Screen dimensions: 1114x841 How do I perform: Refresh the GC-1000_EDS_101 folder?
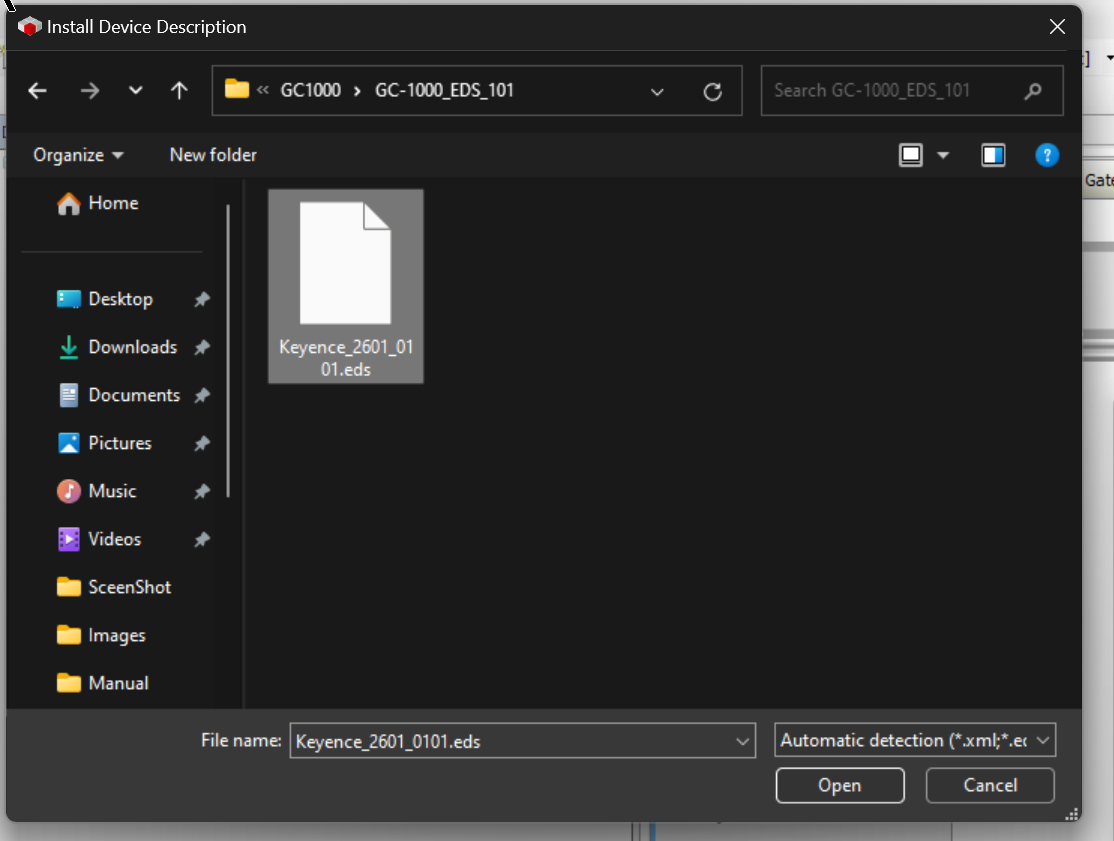pos(713,91)
